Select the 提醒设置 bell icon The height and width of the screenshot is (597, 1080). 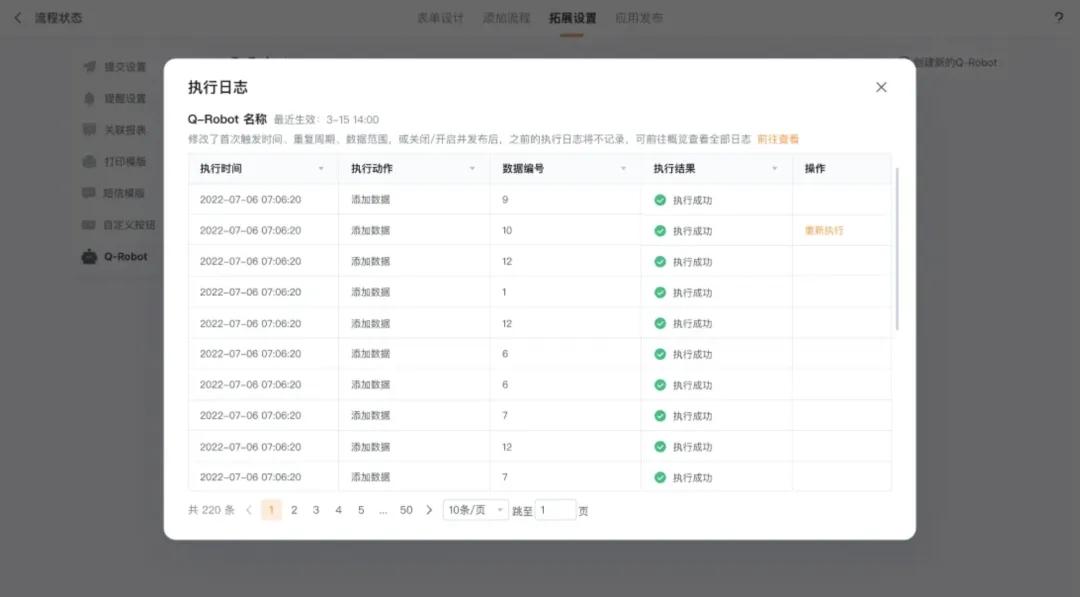[x=90, y=98]
